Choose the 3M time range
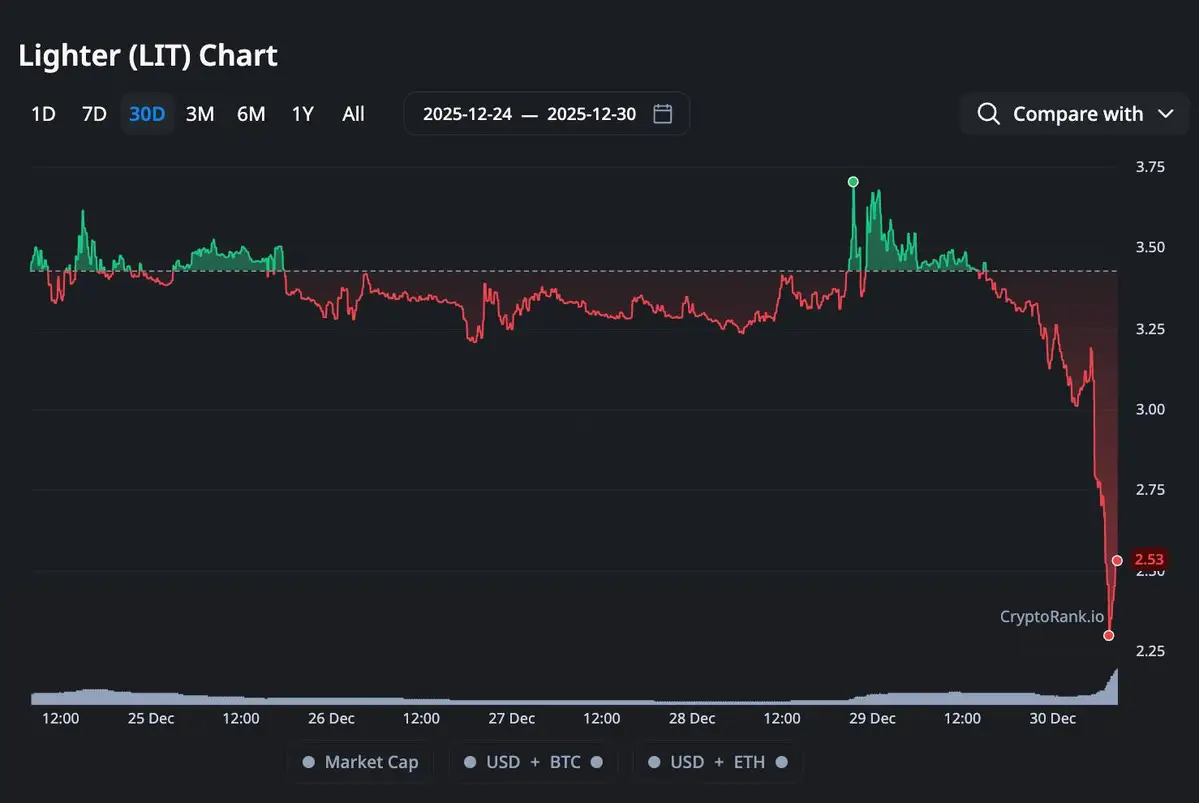 [x=200, y=114]
